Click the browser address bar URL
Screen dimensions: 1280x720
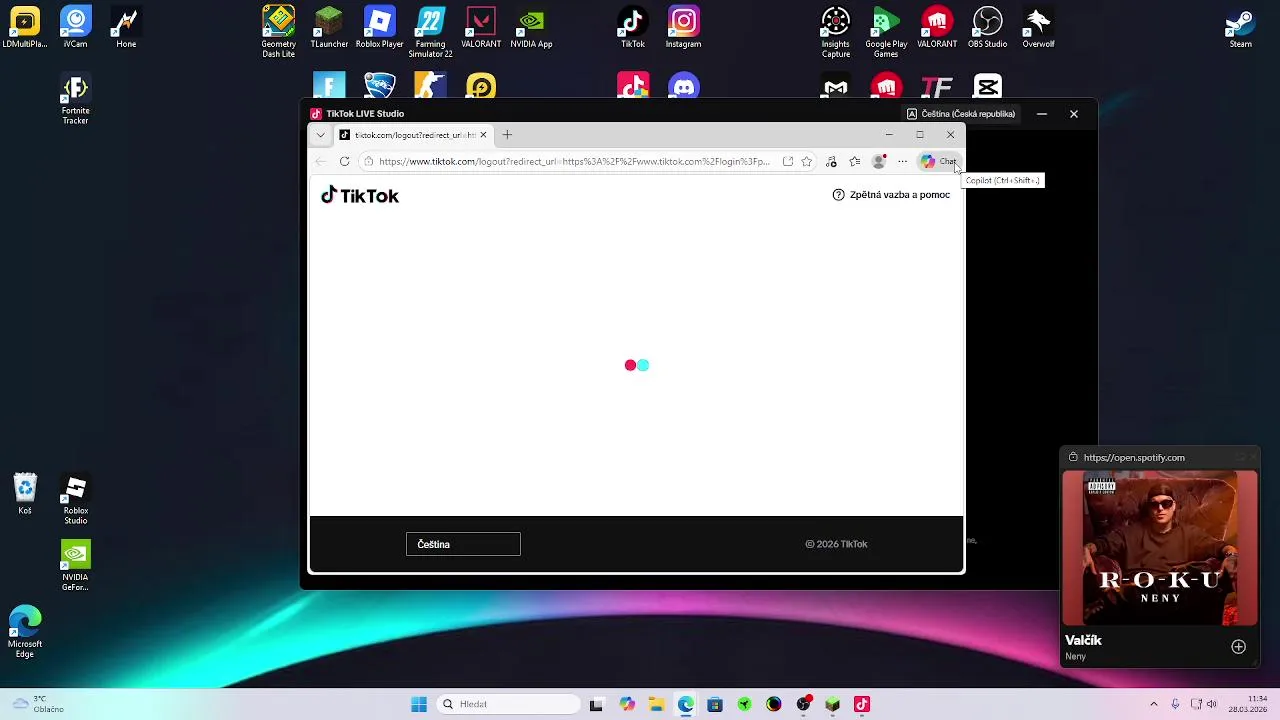pos(574,161)
